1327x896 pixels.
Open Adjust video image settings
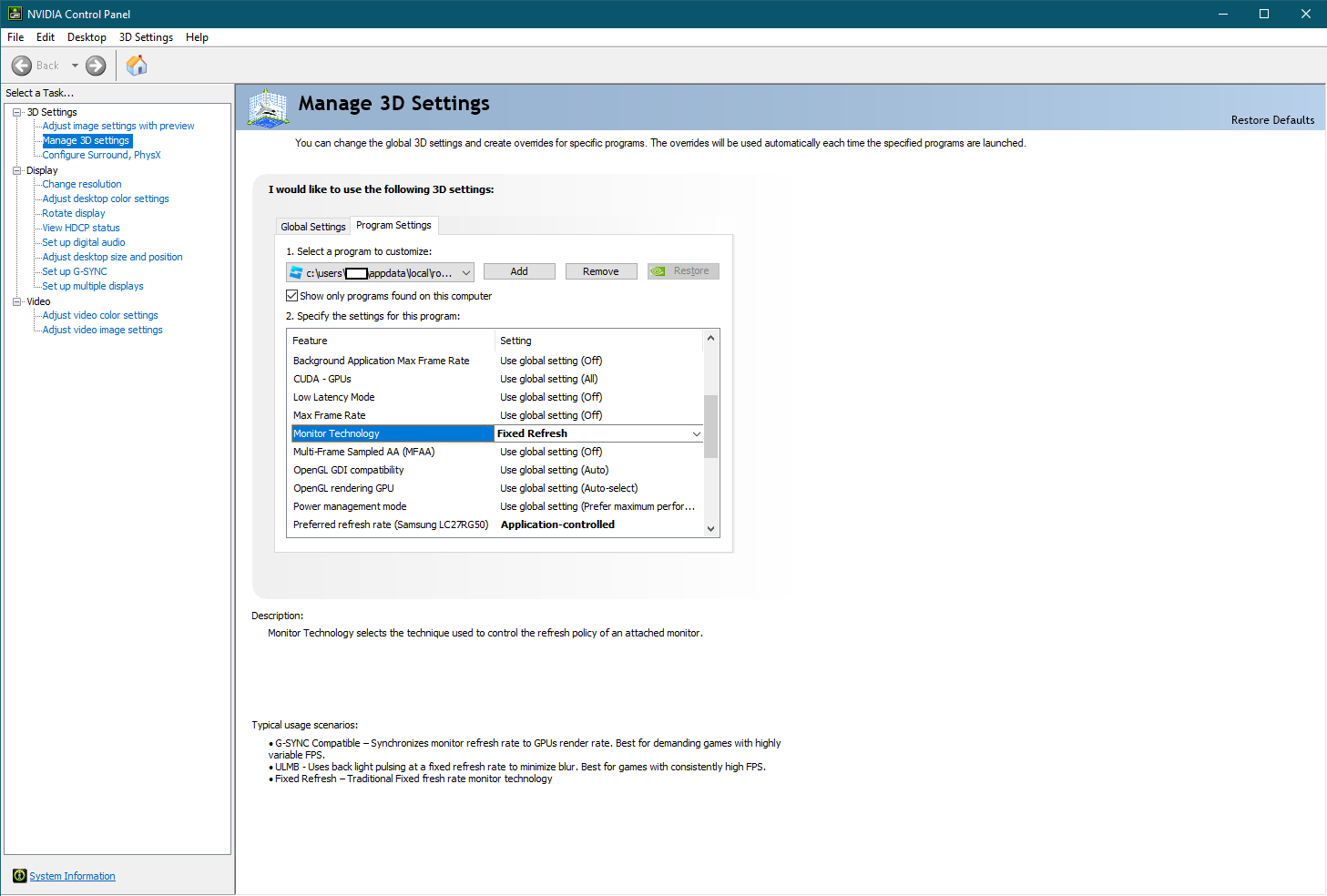tap(103, 330)
